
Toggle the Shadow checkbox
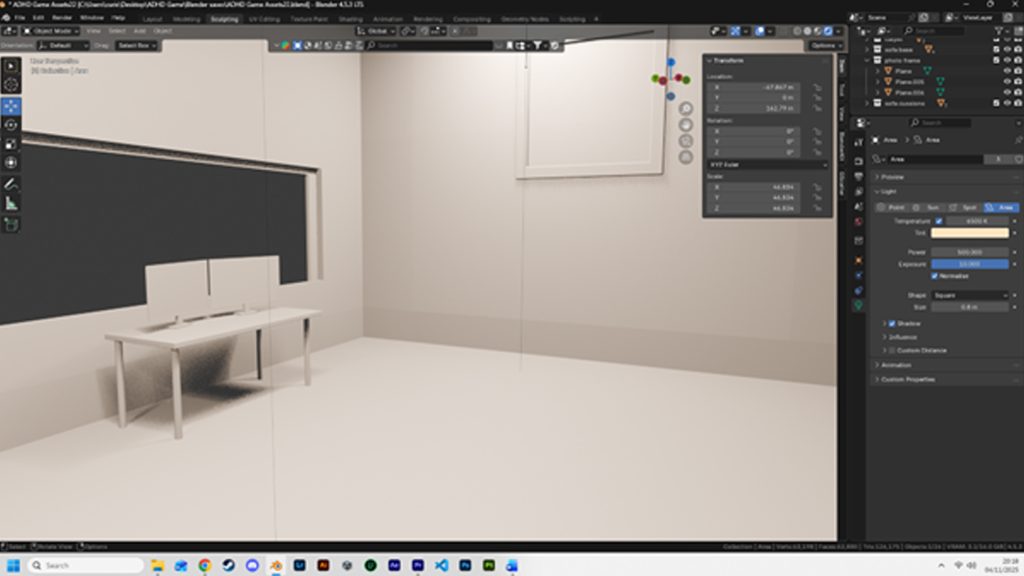pos(891,324)
